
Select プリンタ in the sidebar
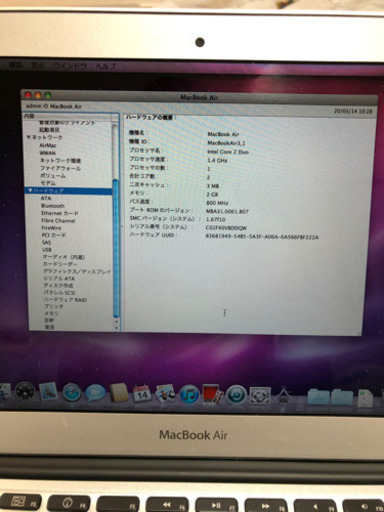[x=54, y=306]
